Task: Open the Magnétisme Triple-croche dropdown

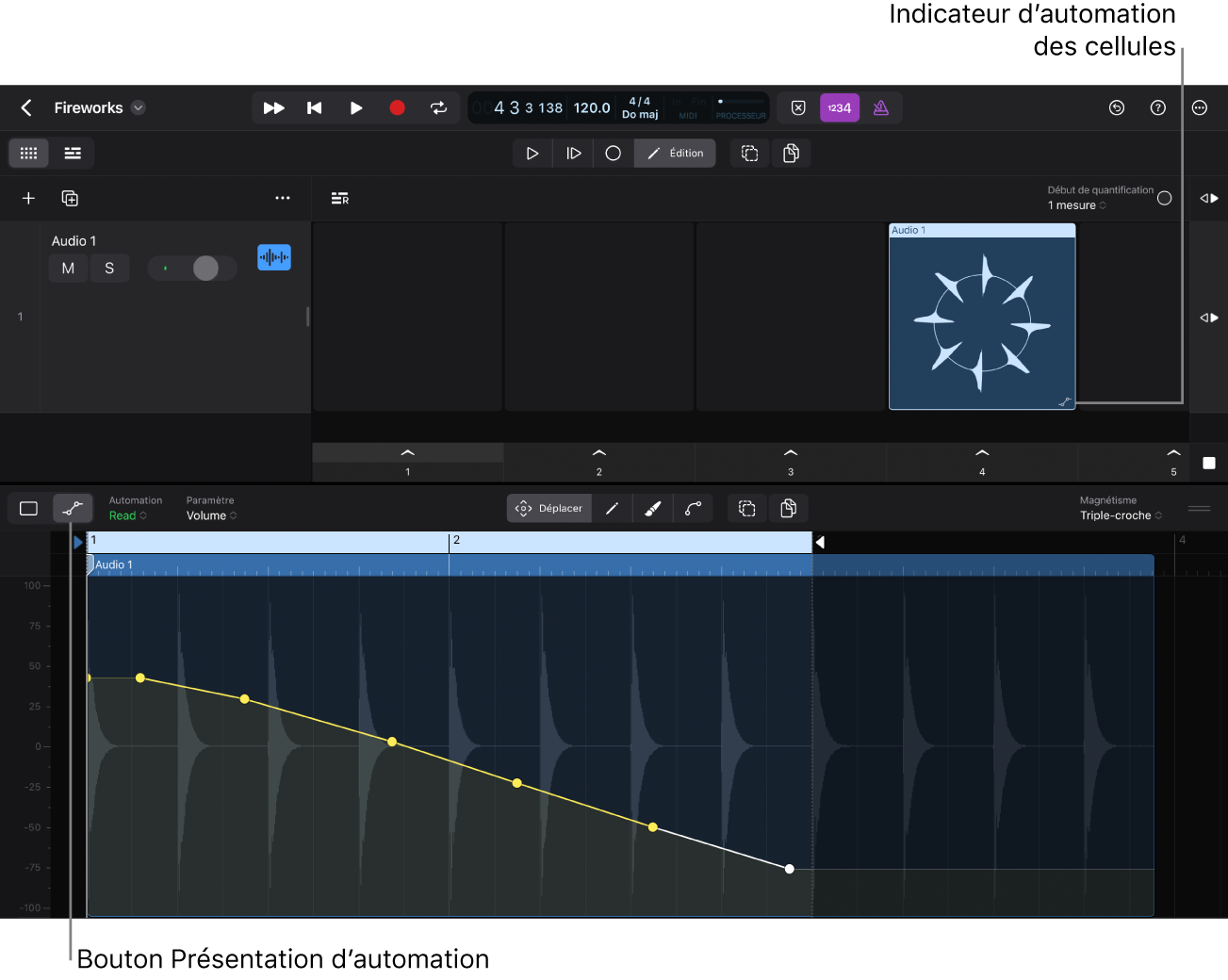Action: pos(1120,515)
